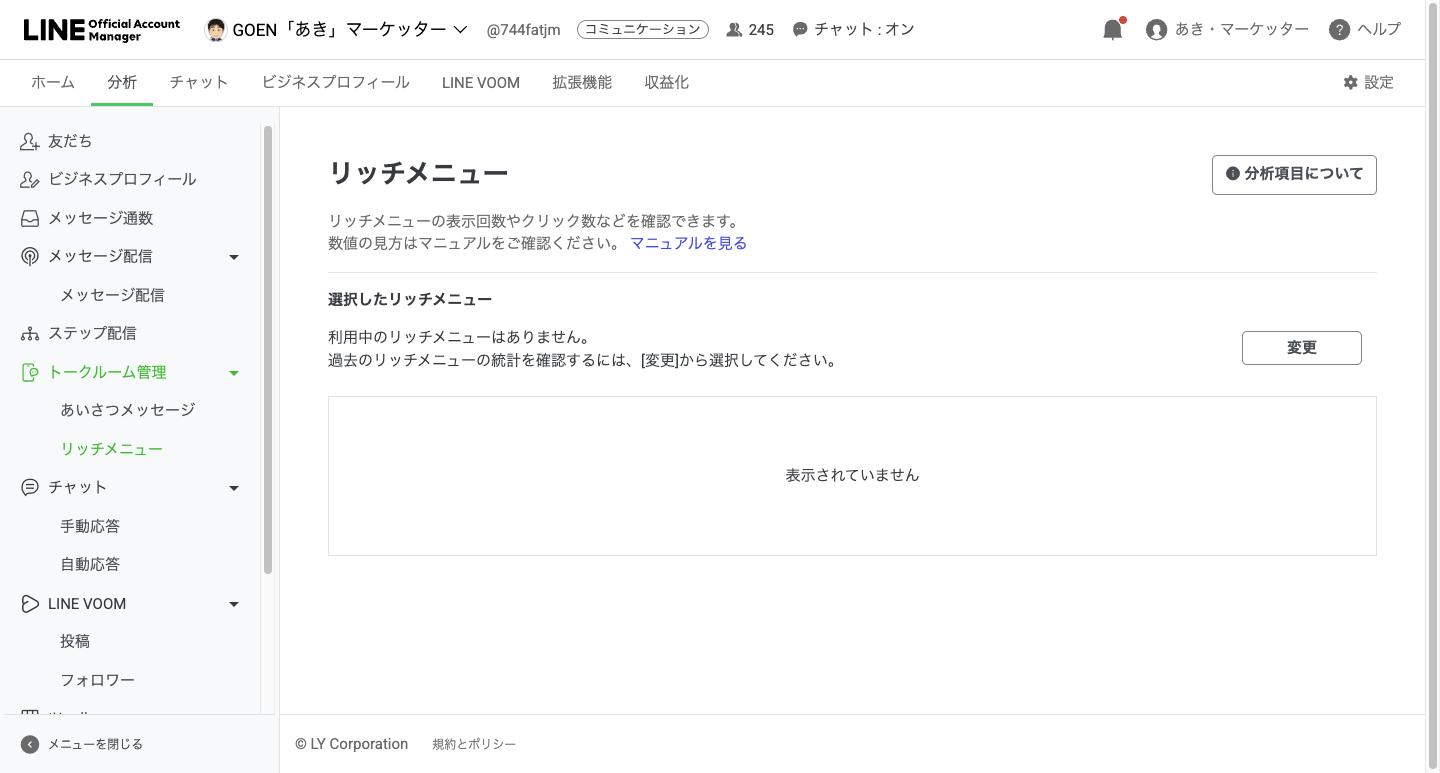Select リッチメニュー in the sidebar
Image resolution: width=1440 pixels, height=773 pixels.
click(x=111, y=449)
